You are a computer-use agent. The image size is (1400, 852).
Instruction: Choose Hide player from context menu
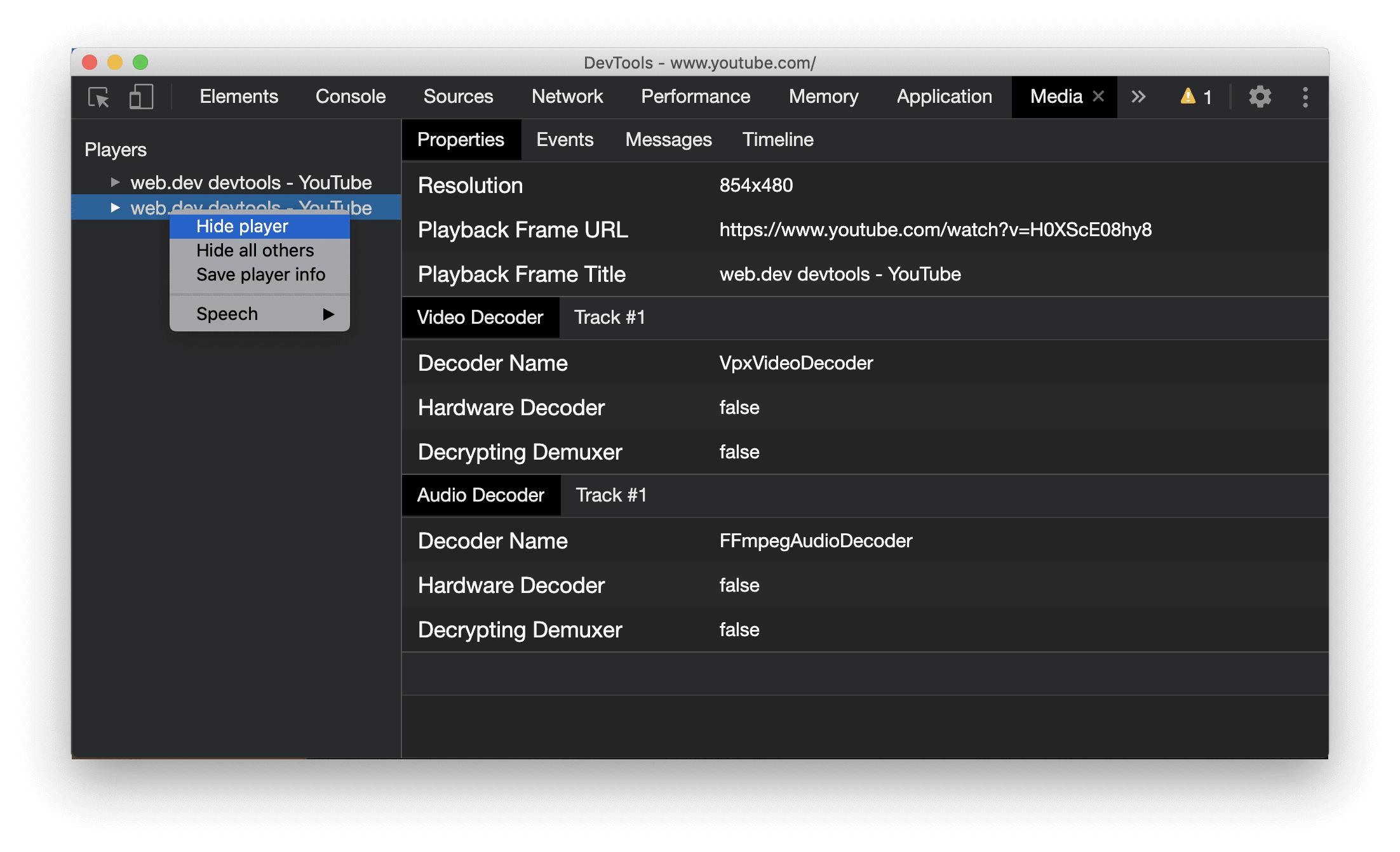(x=242, y=227)
